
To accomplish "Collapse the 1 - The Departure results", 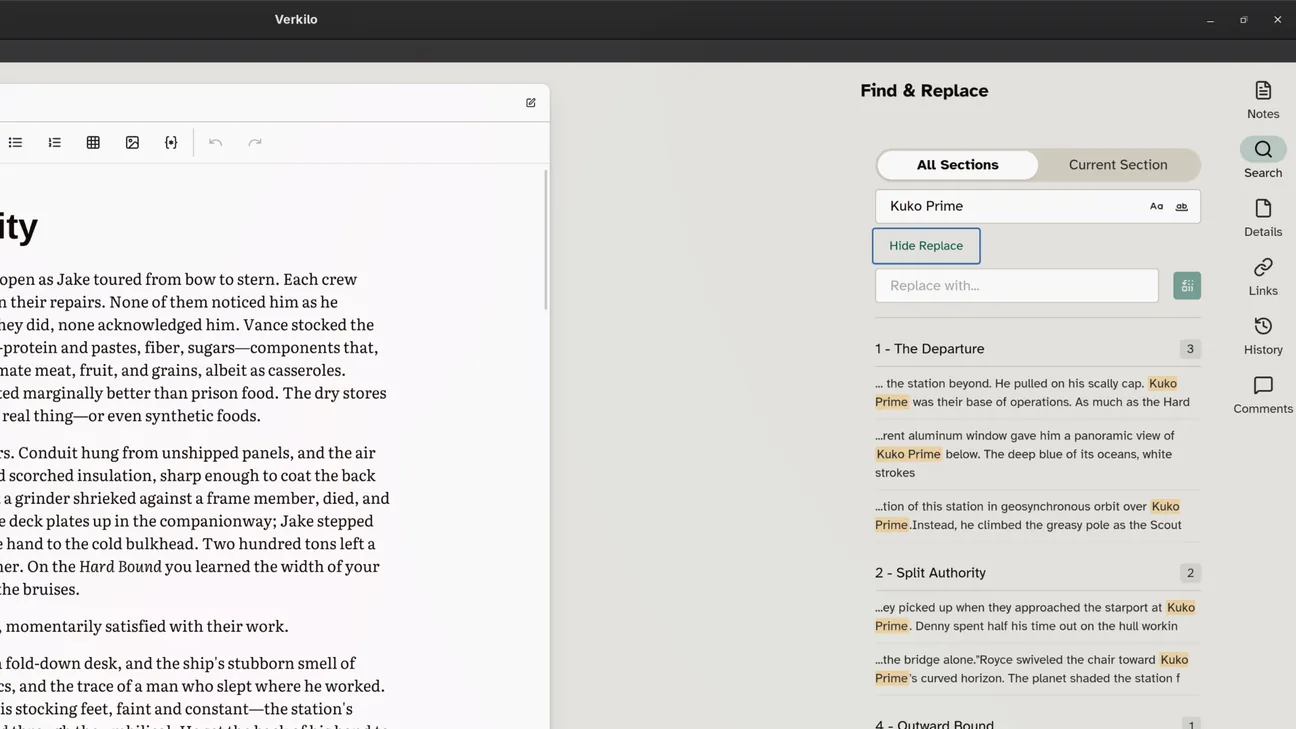I will point(1037,349).
